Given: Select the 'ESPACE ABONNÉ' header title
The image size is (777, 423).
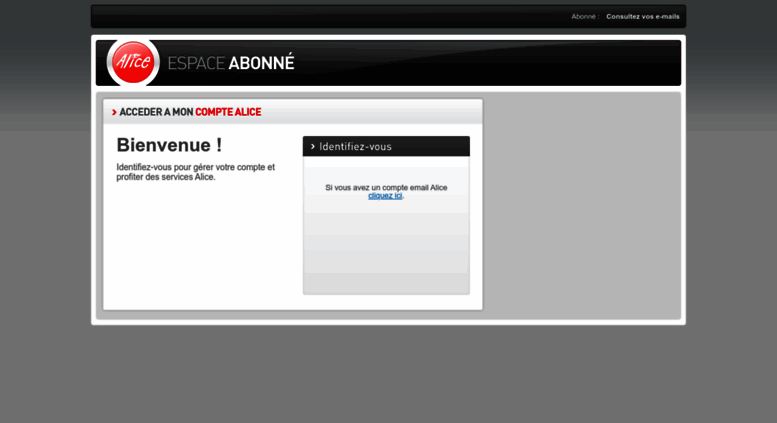Looking at the screenshot, I should [231, 63].
